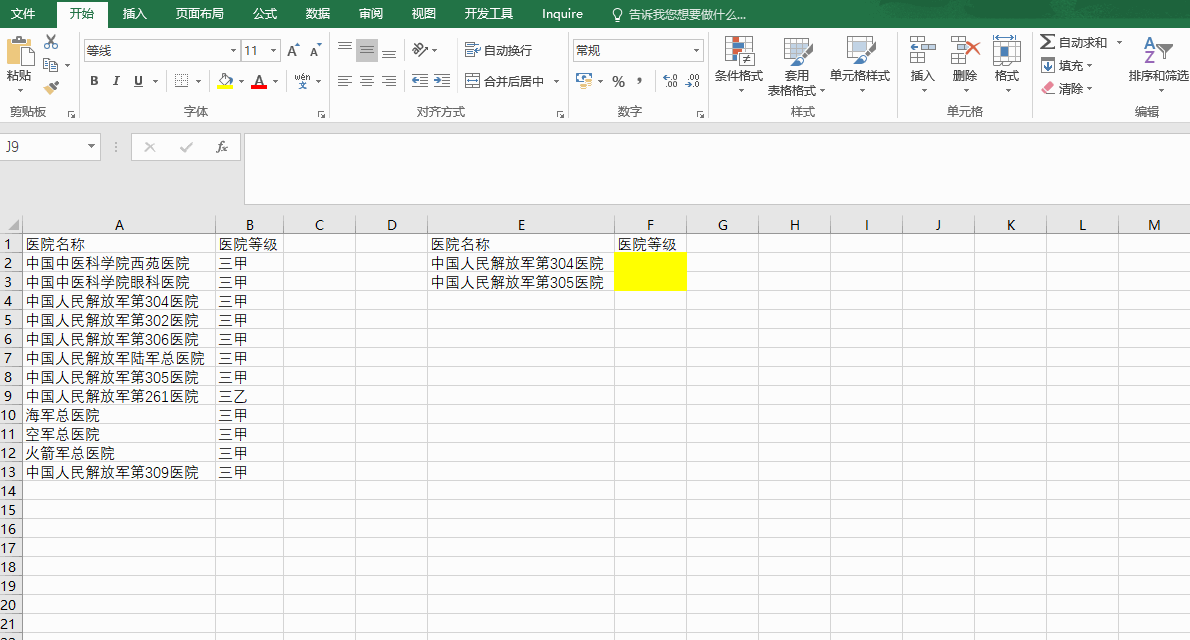The image size is (1190, 640).
Task: Increase font size with larger A icon
Action: pos(293,51)
